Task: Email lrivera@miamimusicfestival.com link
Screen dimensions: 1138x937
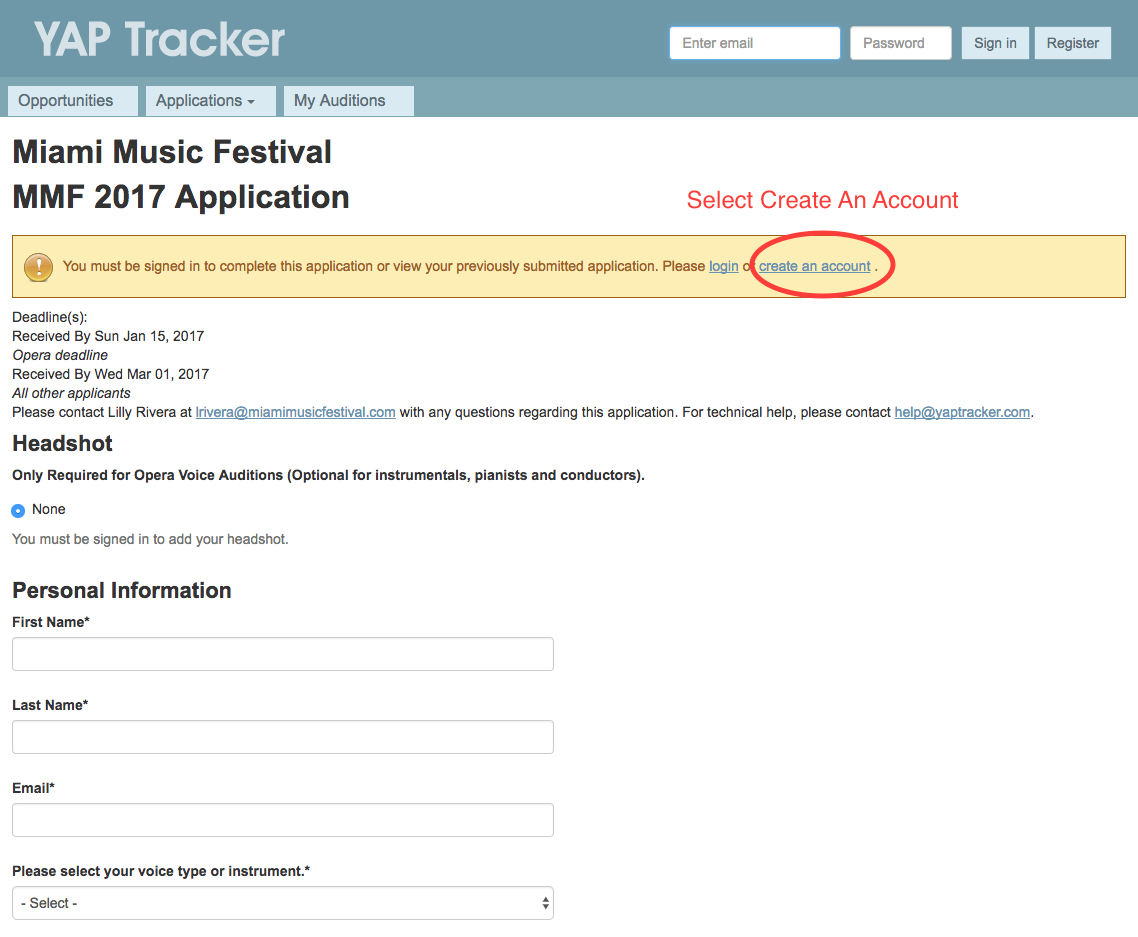Action: 295,412
